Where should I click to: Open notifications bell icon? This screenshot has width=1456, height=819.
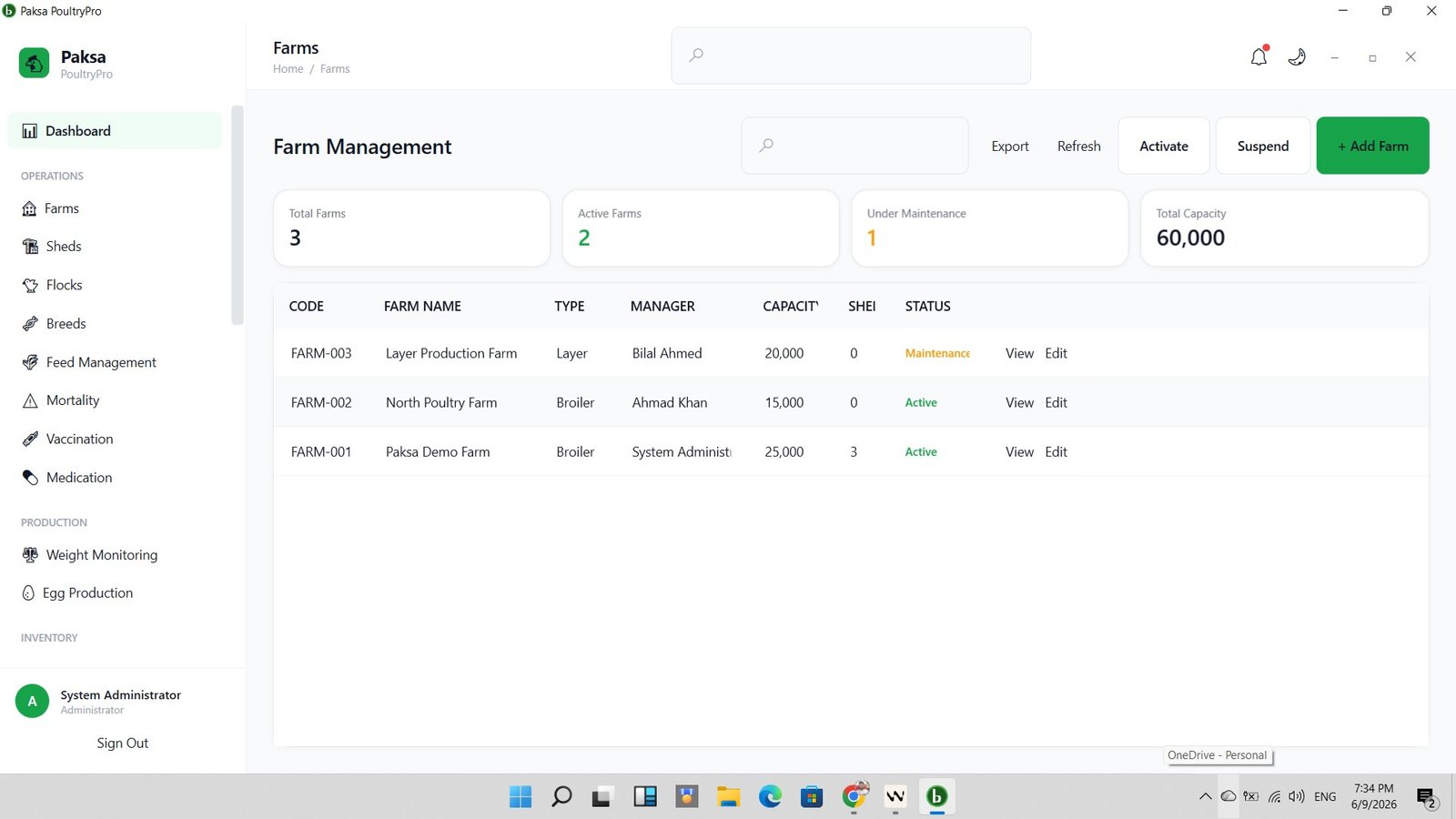(1259, 56)
